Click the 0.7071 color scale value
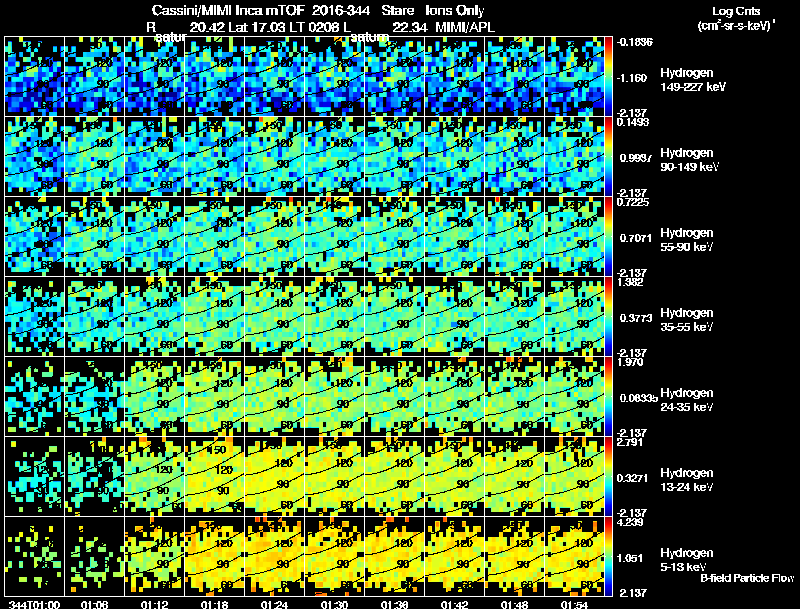The image size is (800, 609). [636, 238]
